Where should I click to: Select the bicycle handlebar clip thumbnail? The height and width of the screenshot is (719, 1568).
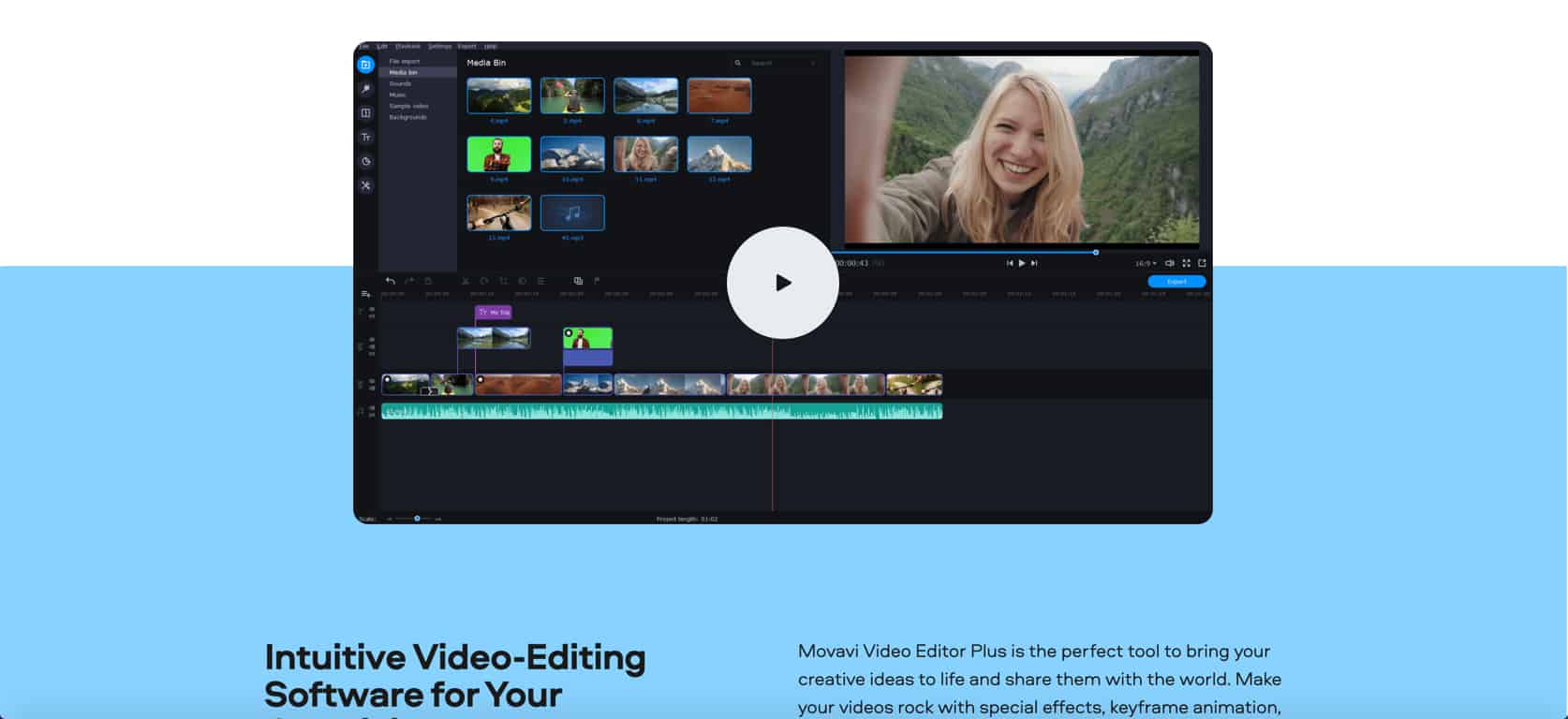[x=499, y=213]
